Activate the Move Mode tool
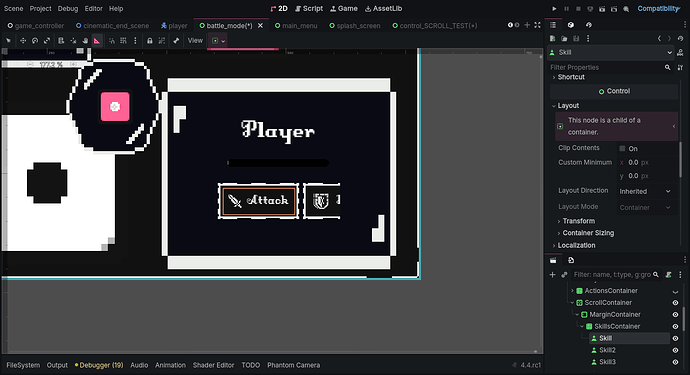690x375 pixels. click(23, 40)
